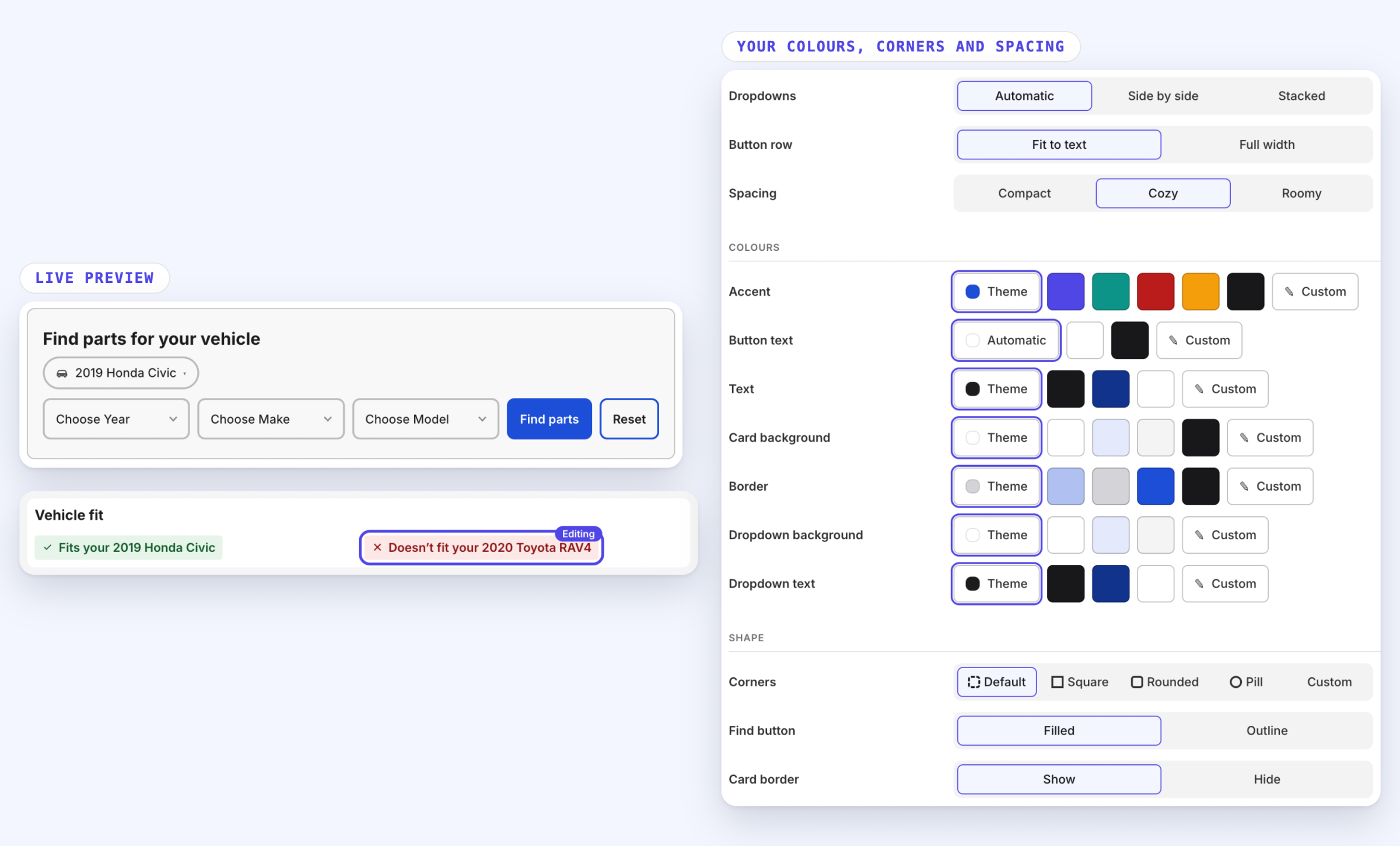Hide the card border
The width and height of the screenshot is (1400, 846).
1266,779
